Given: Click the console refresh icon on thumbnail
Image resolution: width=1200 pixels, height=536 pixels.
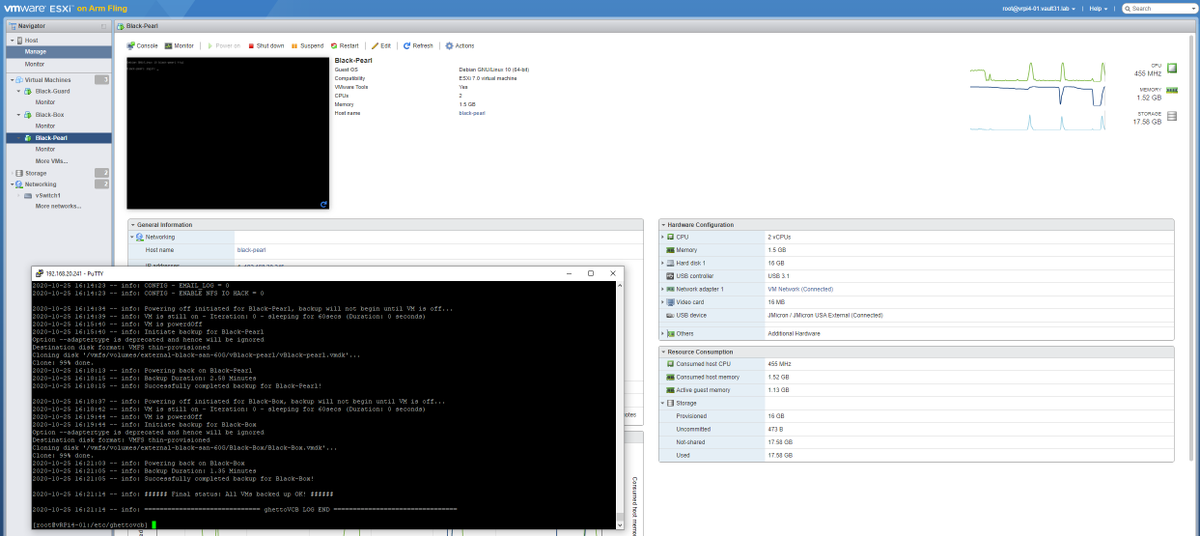Looking at the screenshot, I should pyautogui.click(x=323, y=204).
